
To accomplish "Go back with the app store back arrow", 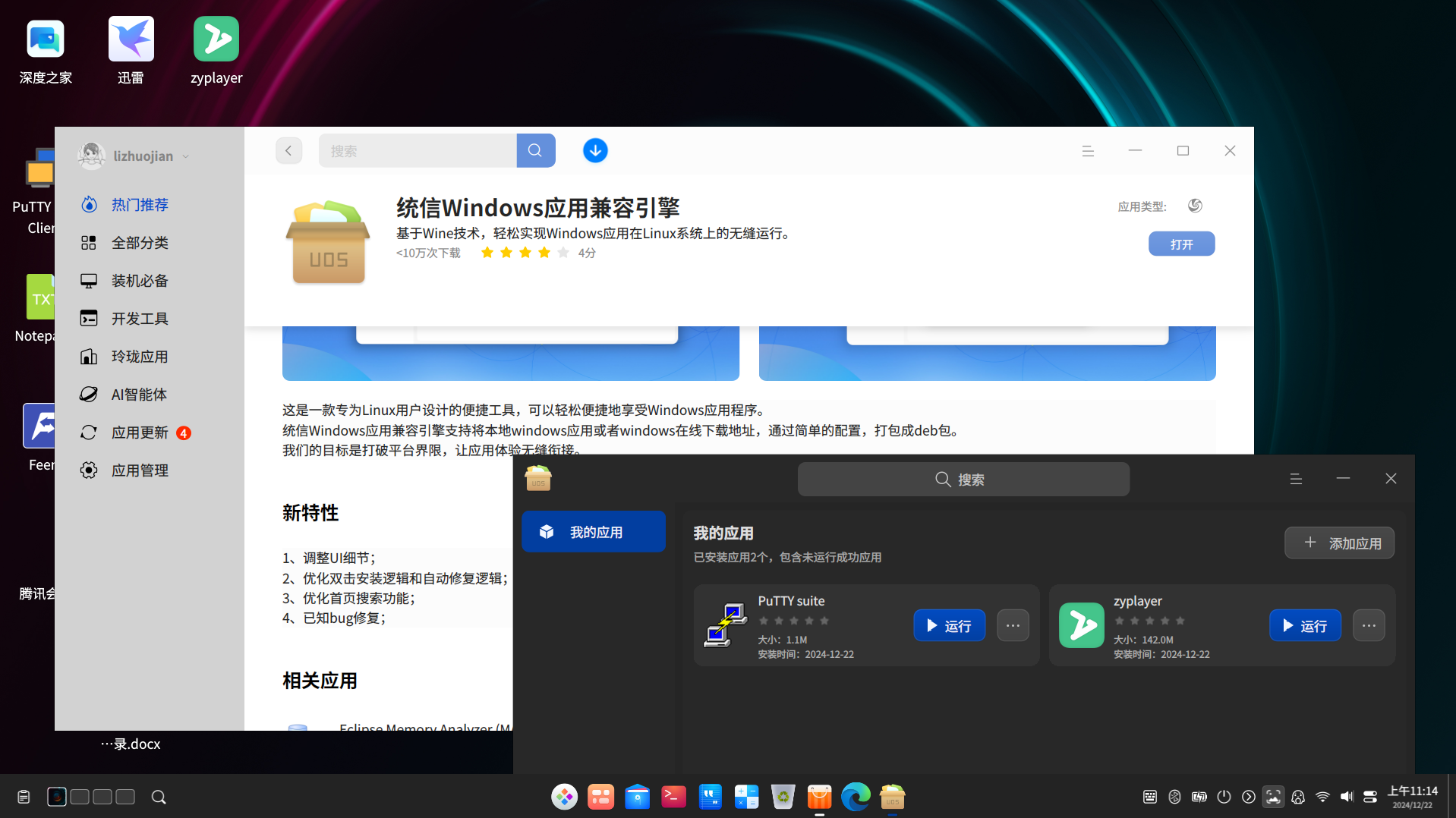I will point(288,150).
